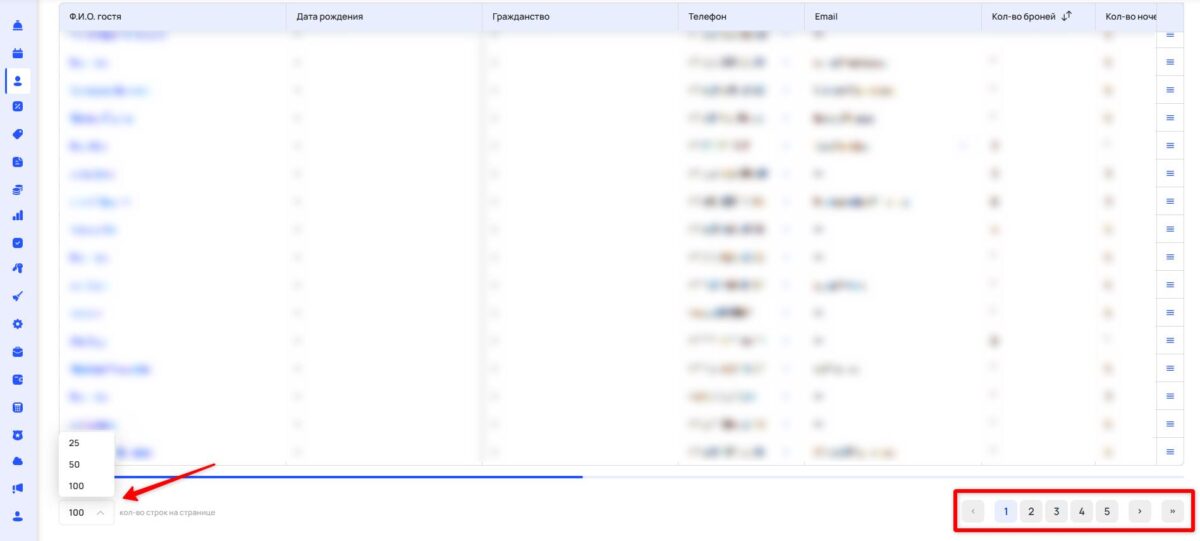
Task: Jump to last page double-arrow button
Action: 1171,511
